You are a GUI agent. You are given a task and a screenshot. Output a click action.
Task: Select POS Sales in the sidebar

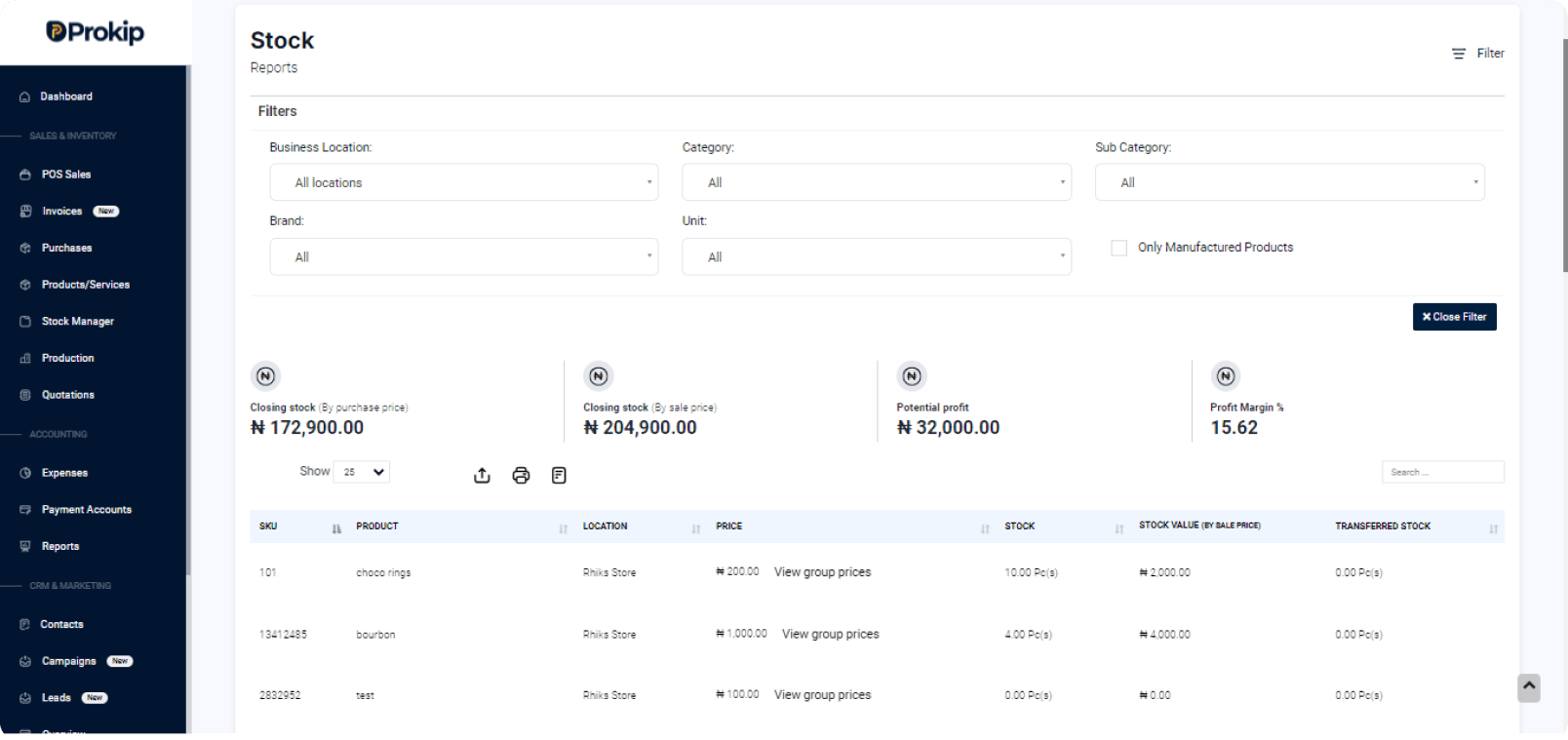(x=65, y=175)
